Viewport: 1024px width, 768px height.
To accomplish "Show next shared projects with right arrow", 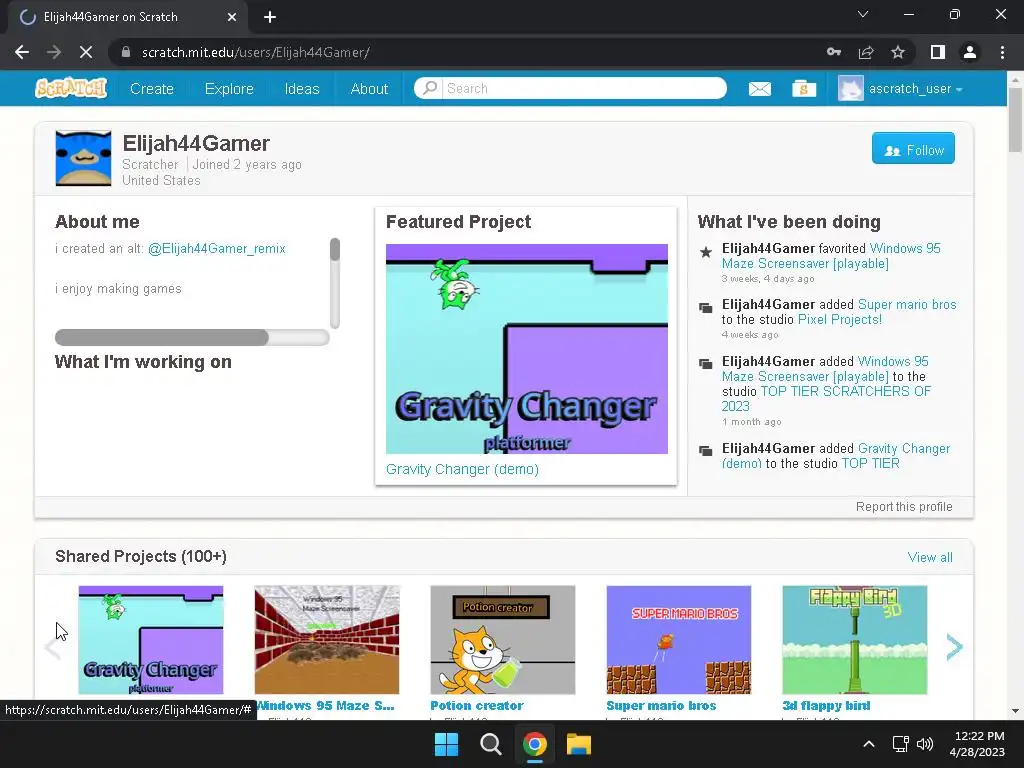I will (954, 647).
